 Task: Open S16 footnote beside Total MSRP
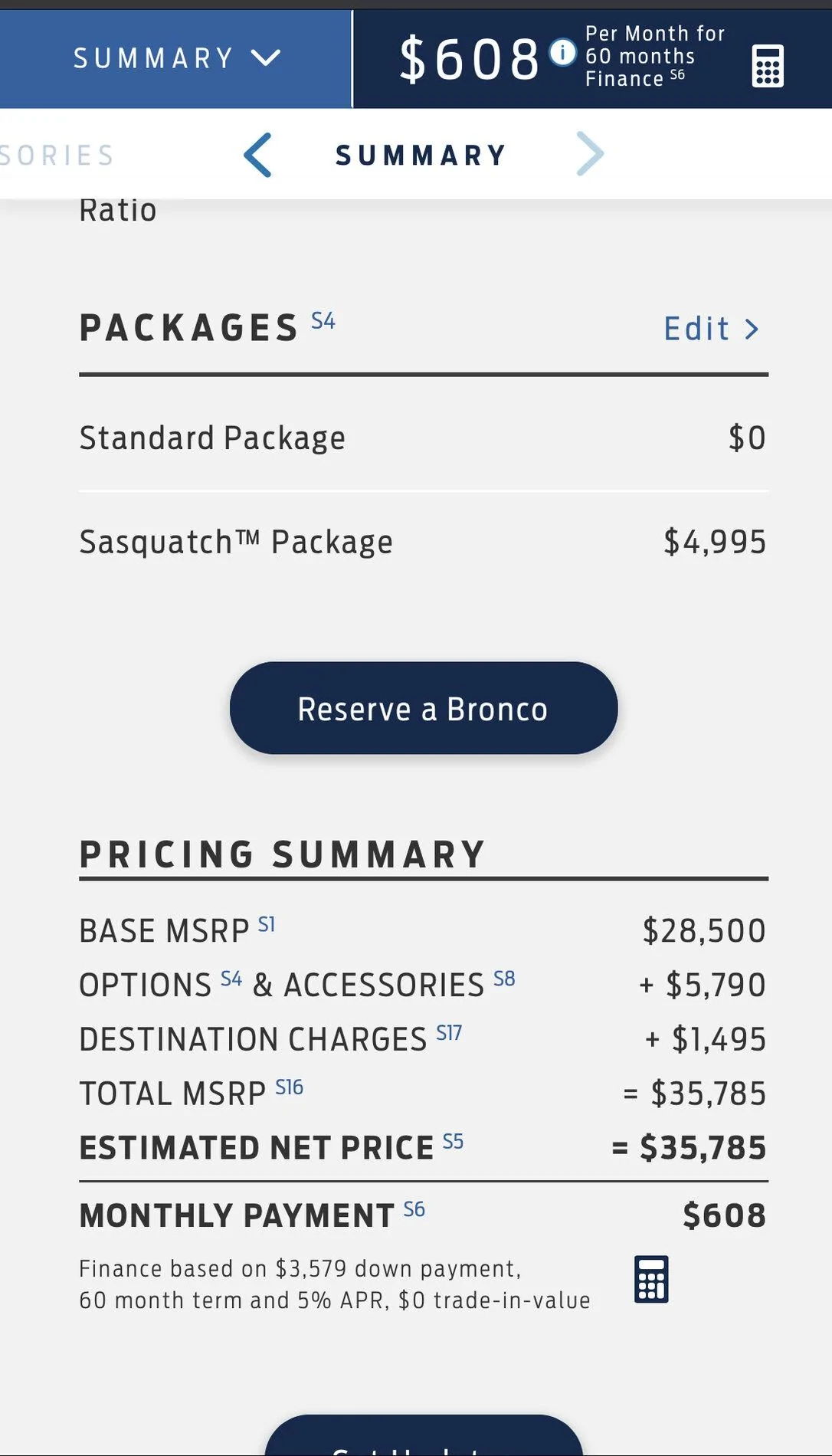click(x=290, y=1087)
